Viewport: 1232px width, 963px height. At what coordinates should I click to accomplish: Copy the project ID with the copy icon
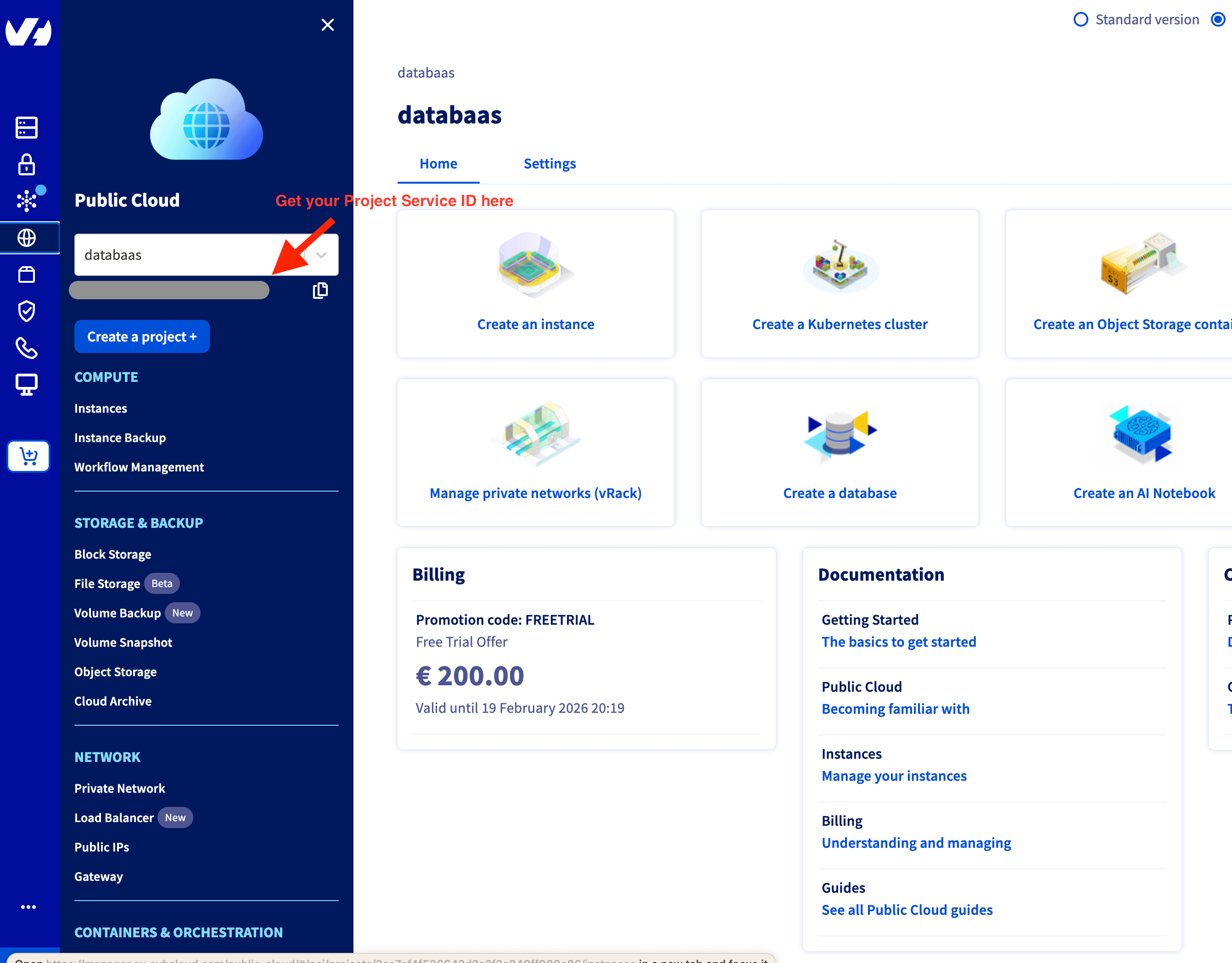click(x=320, y=291)
